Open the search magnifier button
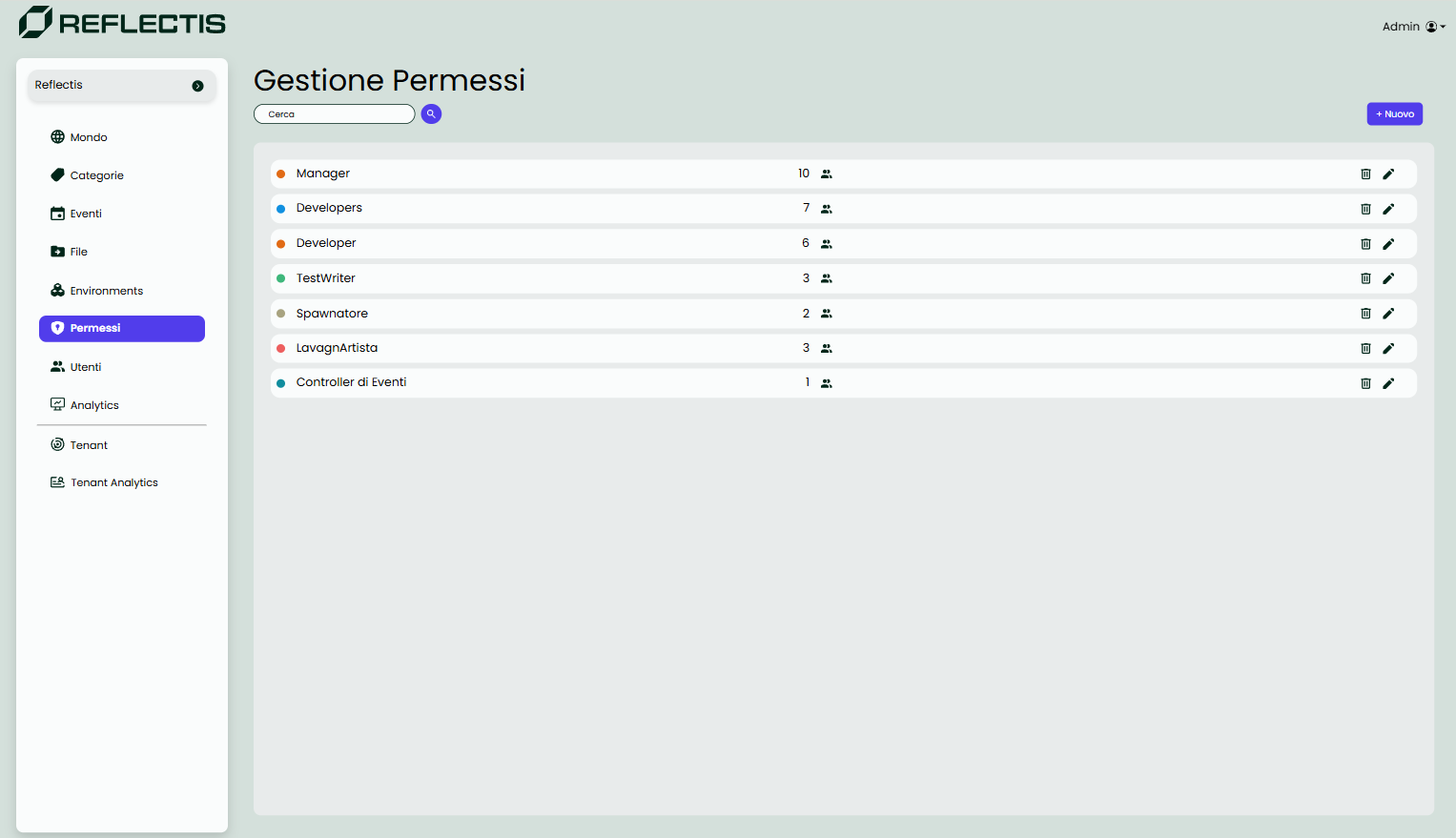The image size is (1456, 838). coord(431,113)
